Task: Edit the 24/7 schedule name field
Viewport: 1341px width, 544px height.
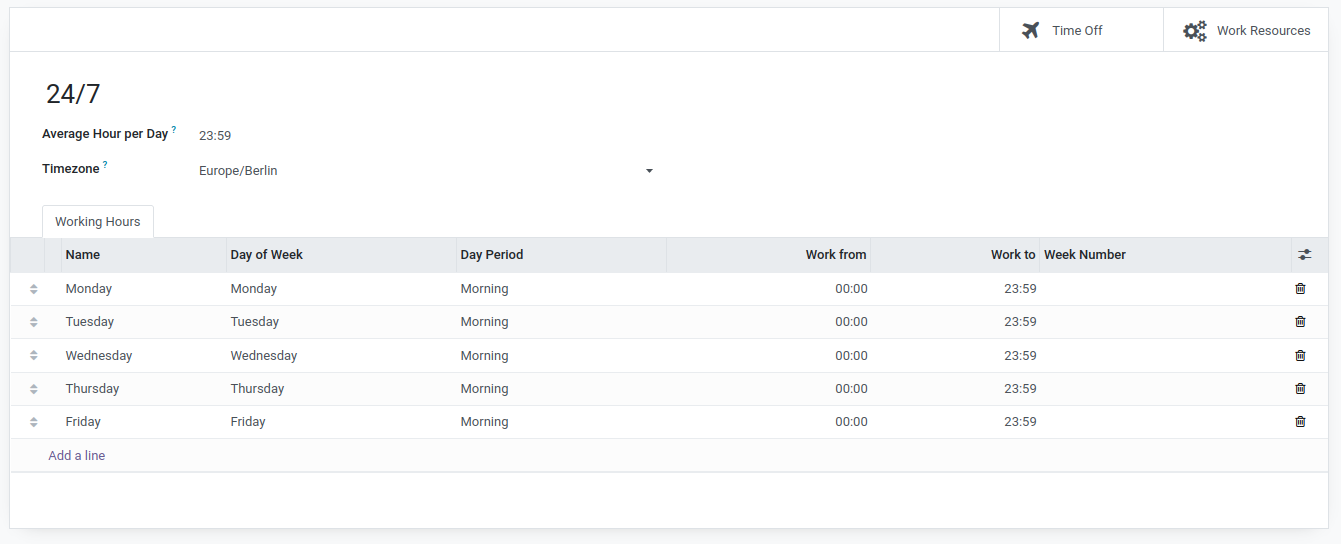Action: pyautogui.click(x=73, y=94)
